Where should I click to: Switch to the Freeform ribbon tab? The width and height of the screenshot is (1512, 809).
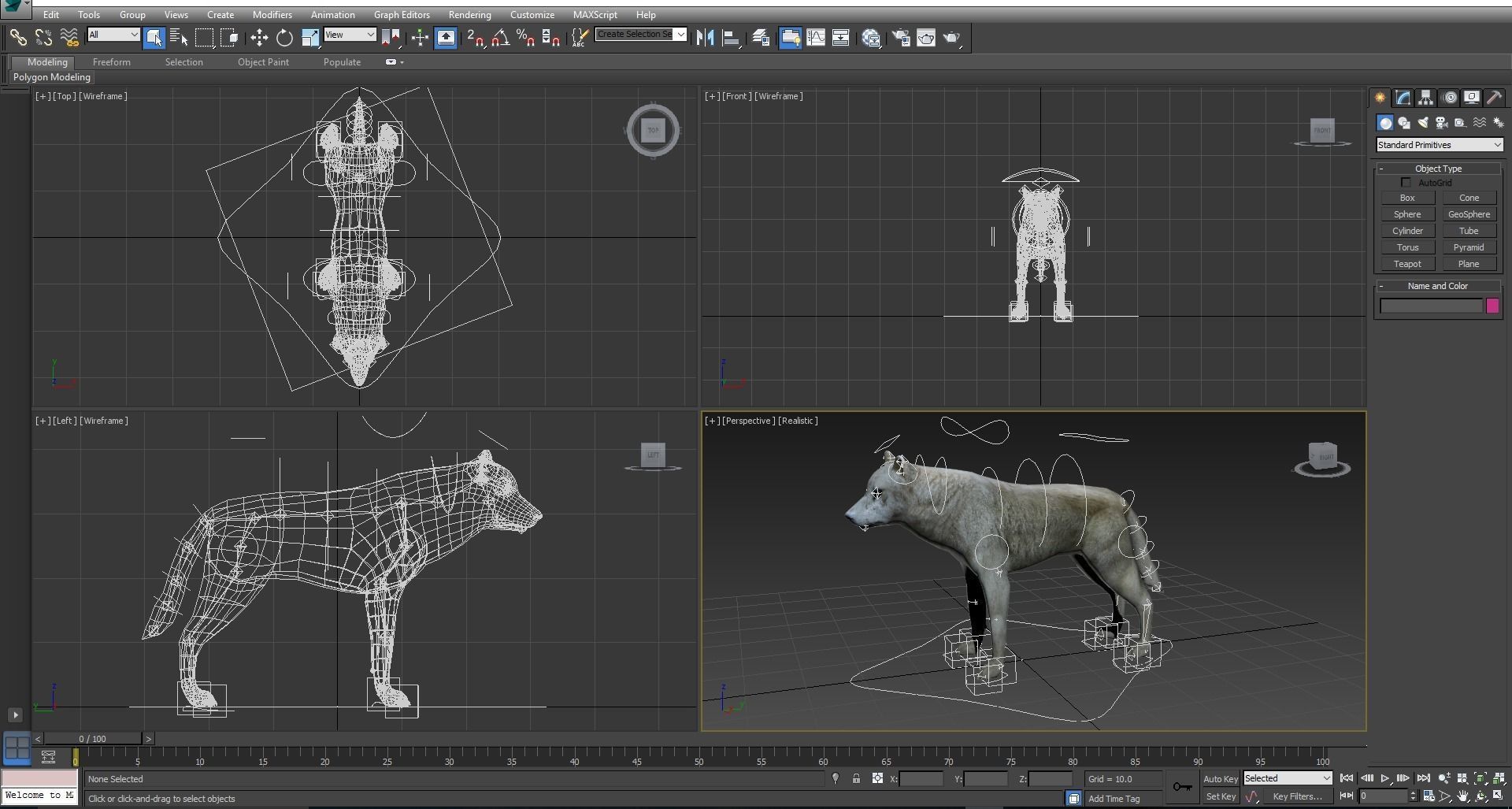(x=112, y=62)
